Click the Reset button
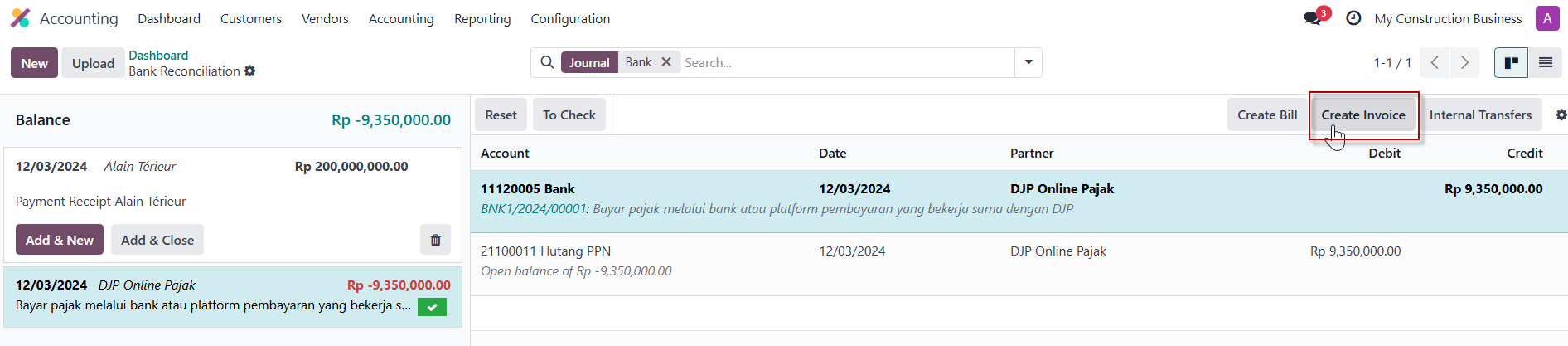The height and width of the screenshot is (346, 1568). 501,115
